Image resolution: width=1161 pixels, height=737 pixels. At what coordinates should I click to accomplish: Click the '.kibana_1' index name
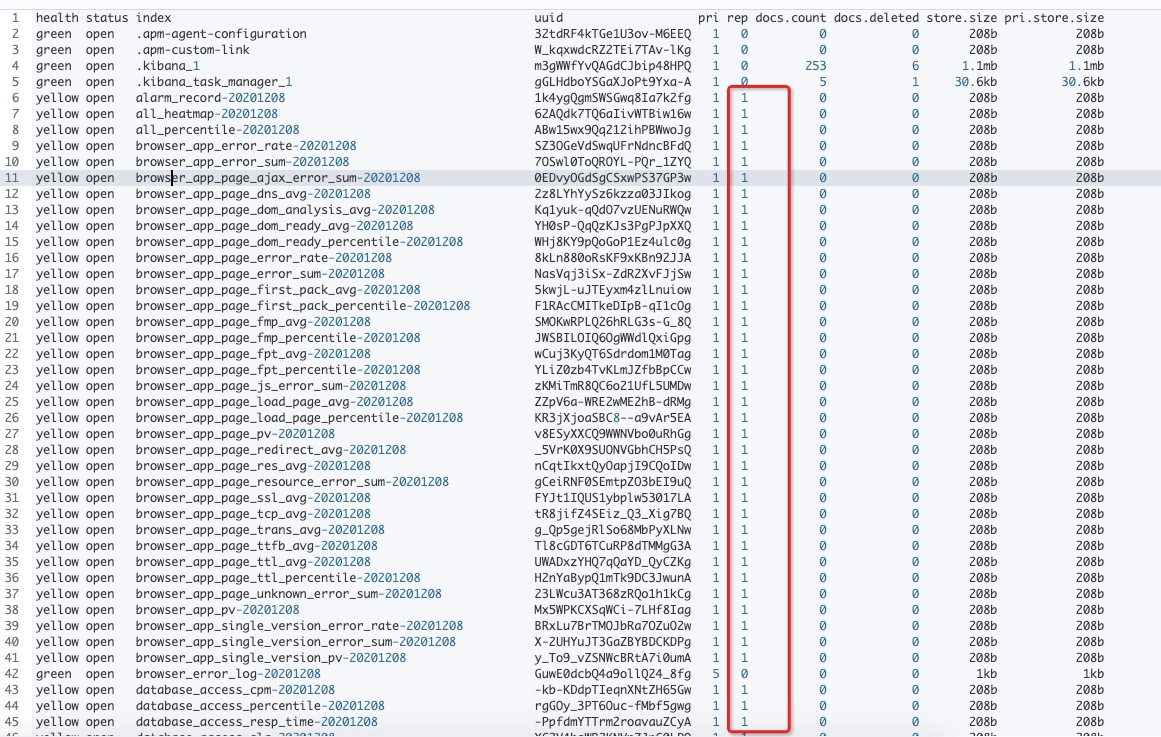pos(167,66)
